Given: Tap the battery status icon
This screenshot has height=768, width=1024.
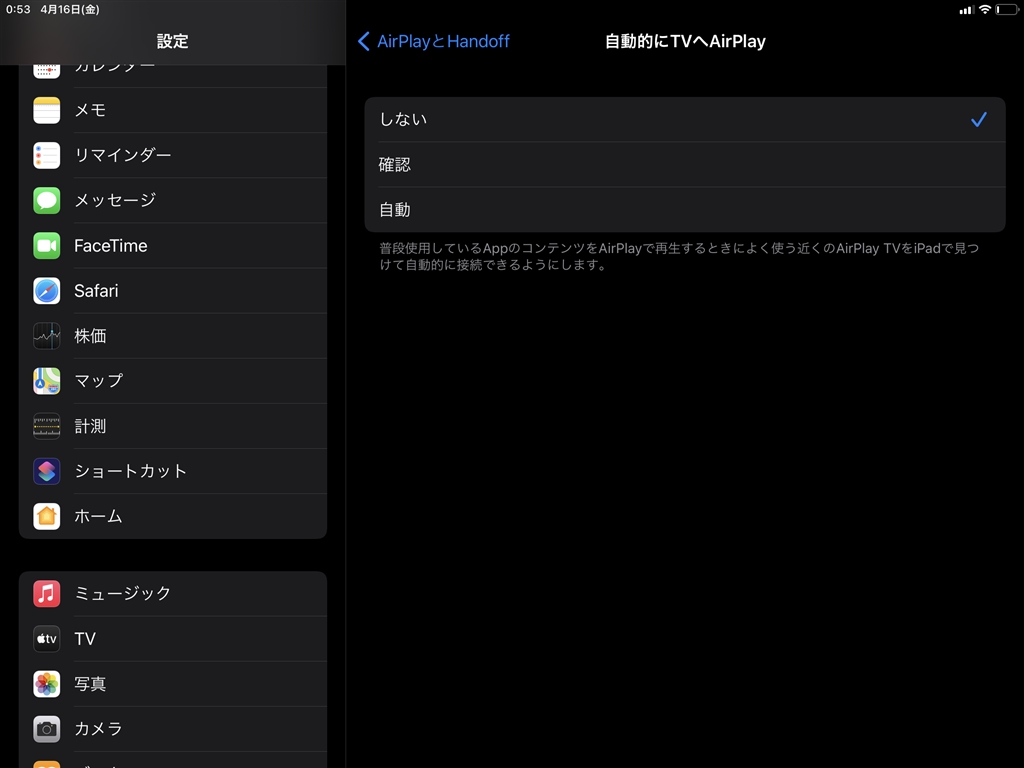Looking at the screenshot, I should pos(1006,9).
